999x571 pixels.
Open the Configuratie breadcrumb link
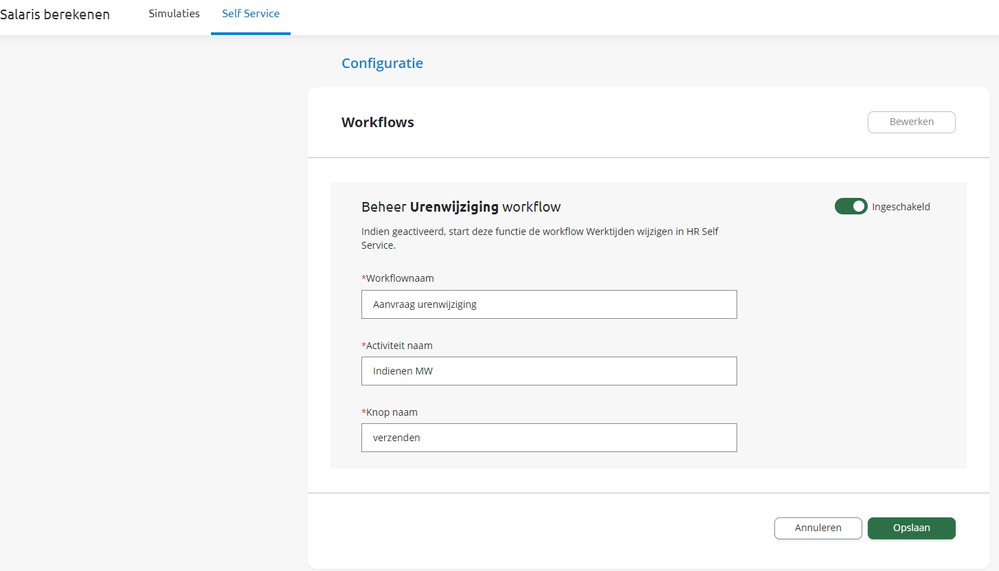click(x=382, y=63)
